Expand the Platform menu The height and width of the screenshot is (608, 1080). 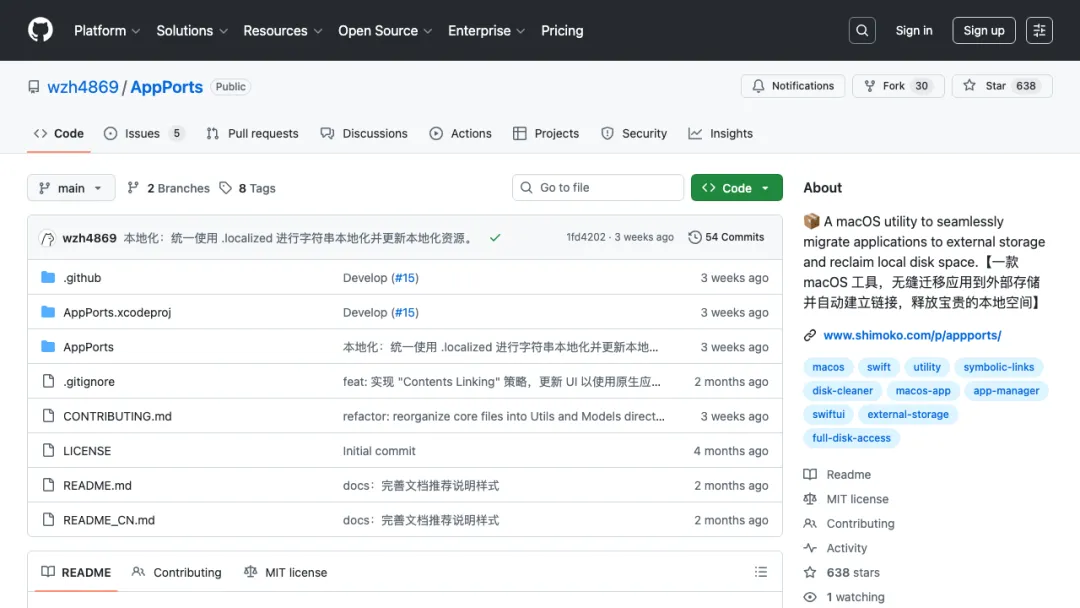click(x=107, y=30)
